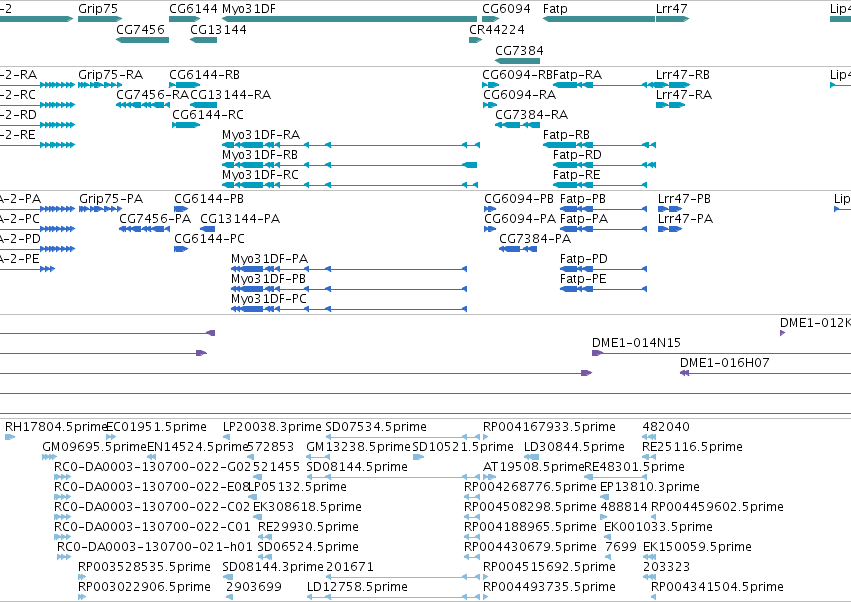Click the CG6144-PC protein label
The image size is (851, 602).
point(209,239)
